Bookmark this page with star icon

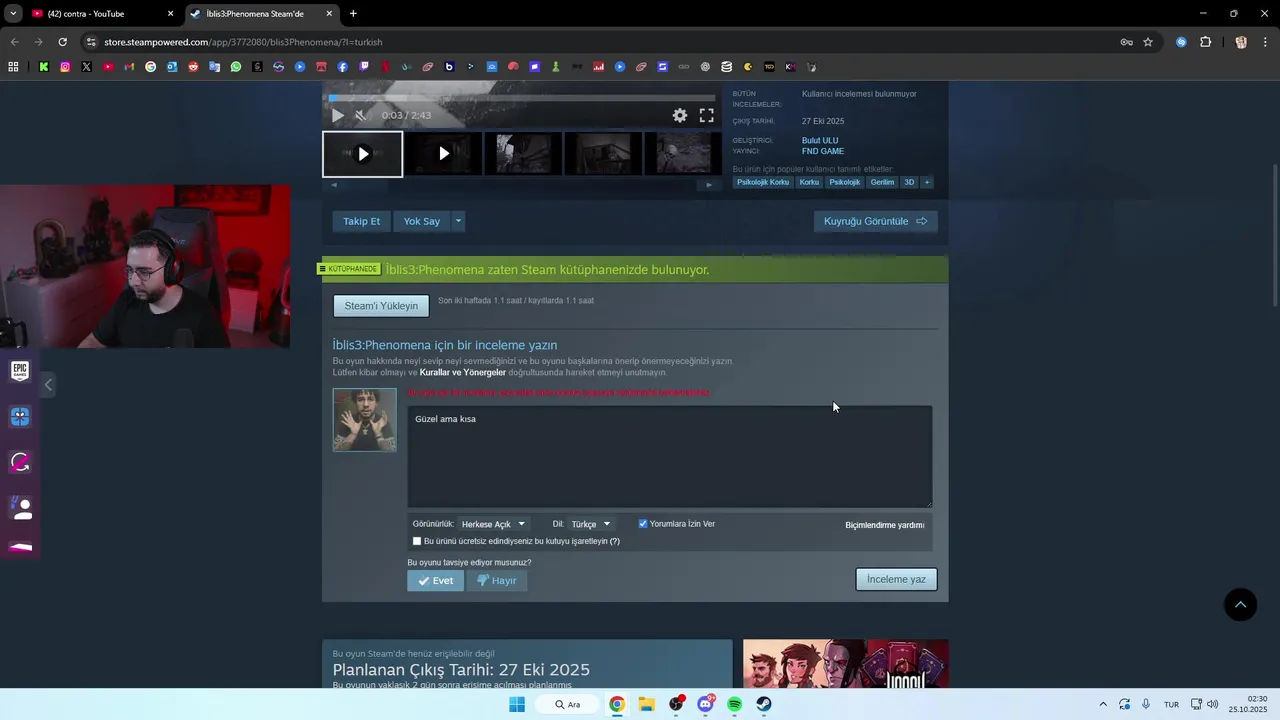coord(1148,42)
